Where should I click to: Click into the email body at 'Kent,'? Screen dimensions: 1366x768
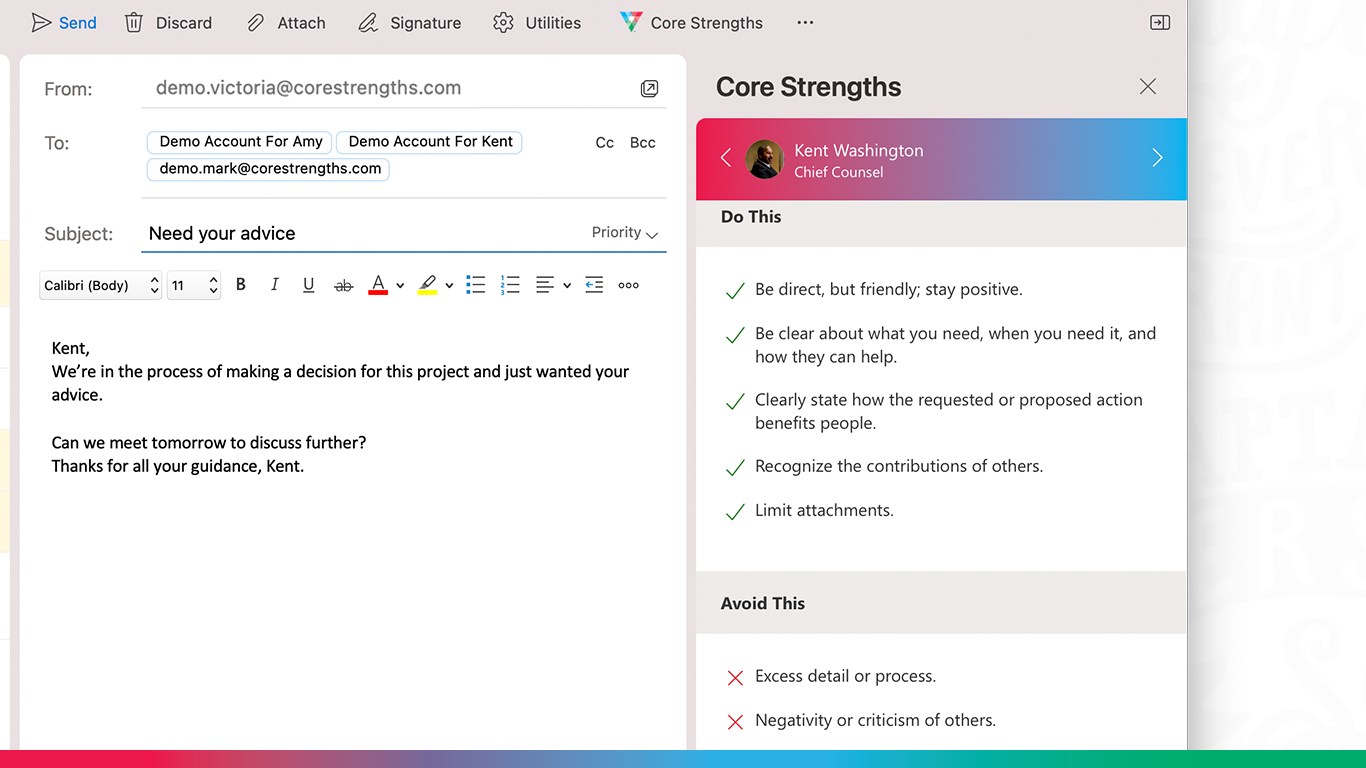pos(71,348)
